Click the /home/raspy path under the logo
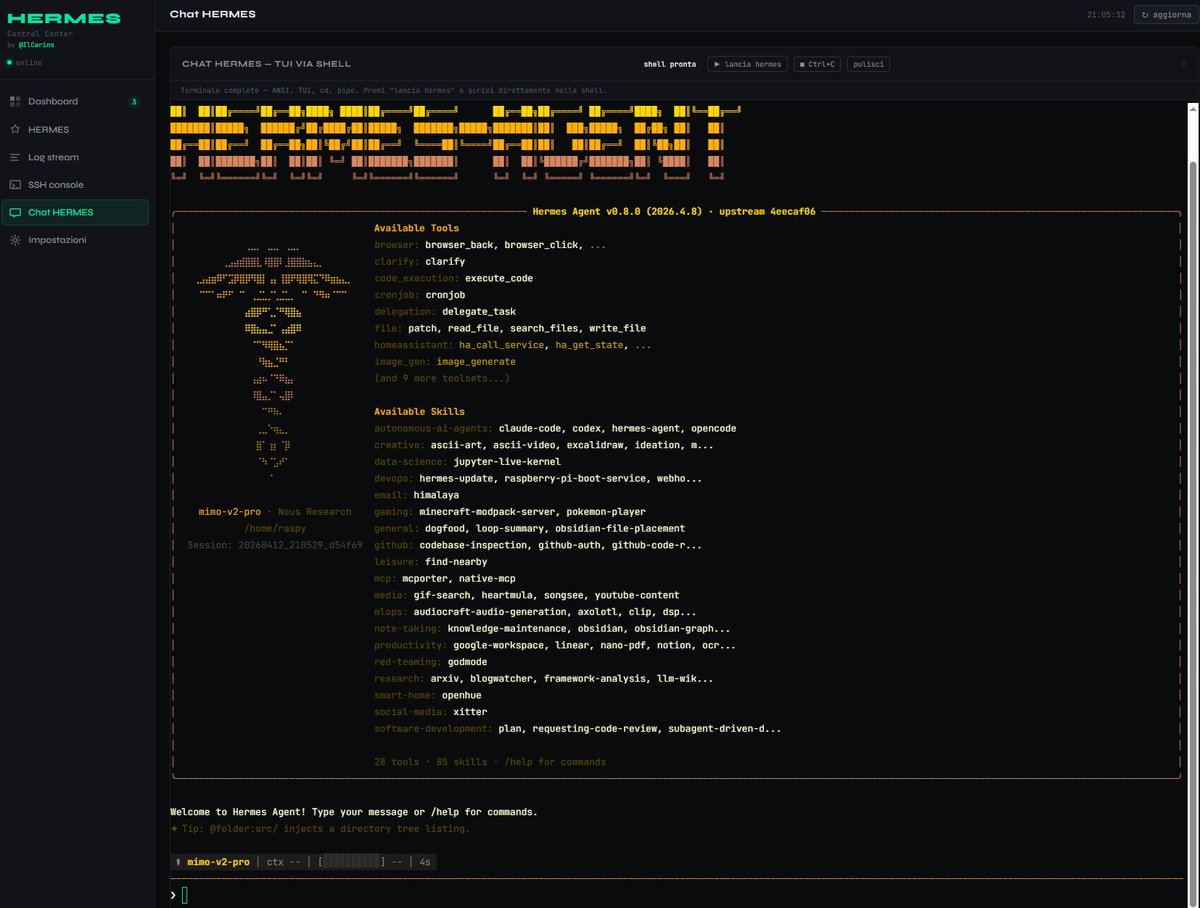The width and height of the screenshot is (1200, 908). (275, 528)
